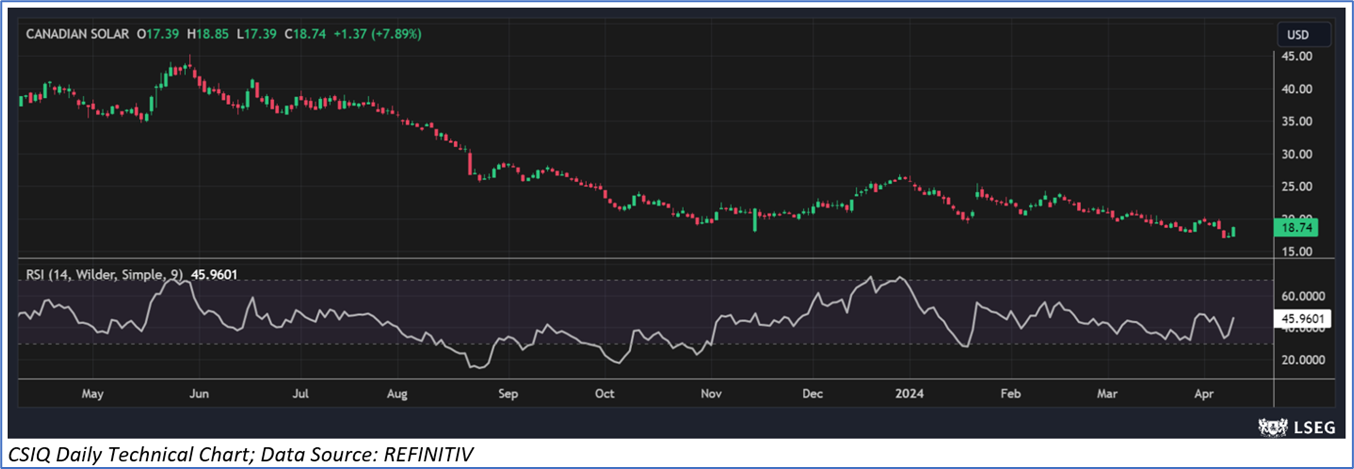Click the 60.0000 RSI axis label
This screenshot has height=469, width=1354.
point(1301,297)
